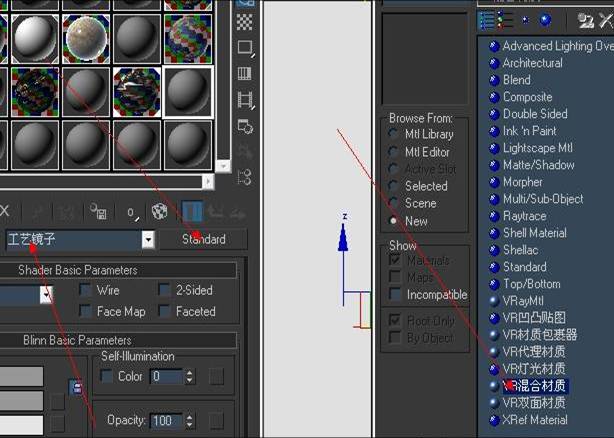Click the View Large Icons sphere
The image size is (614, 438).
click(x=545, y=20)
